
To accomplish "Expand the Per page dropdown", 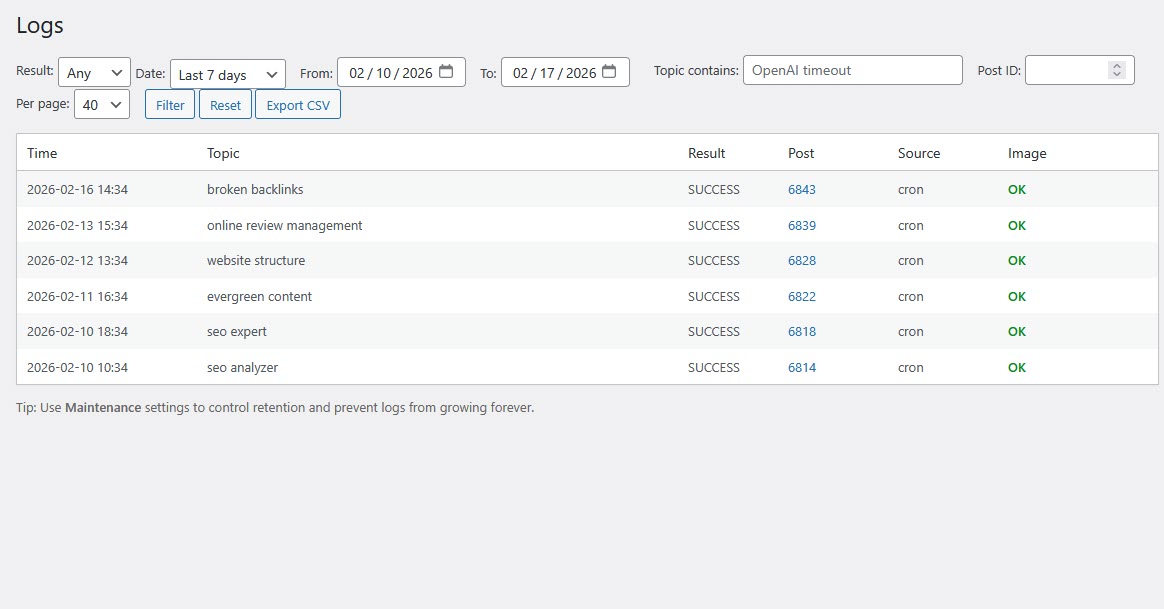I will coord(101,104).
